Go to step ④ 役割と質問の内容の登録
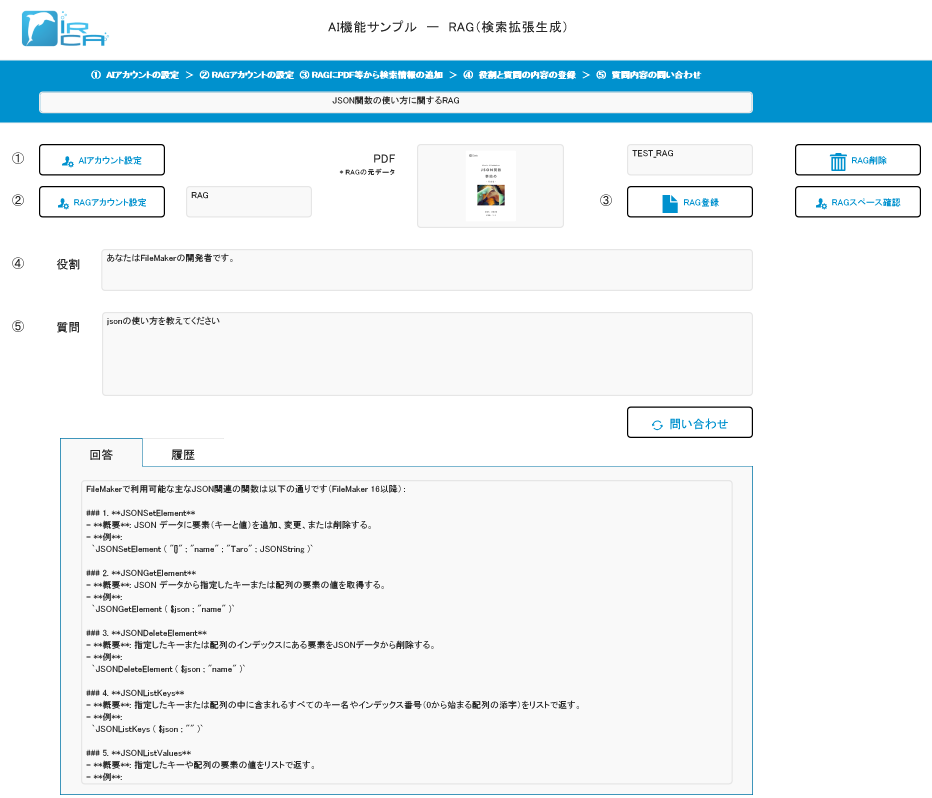Image resolution: width=932 pixels, height=798 pixels. tap(519, 75)
